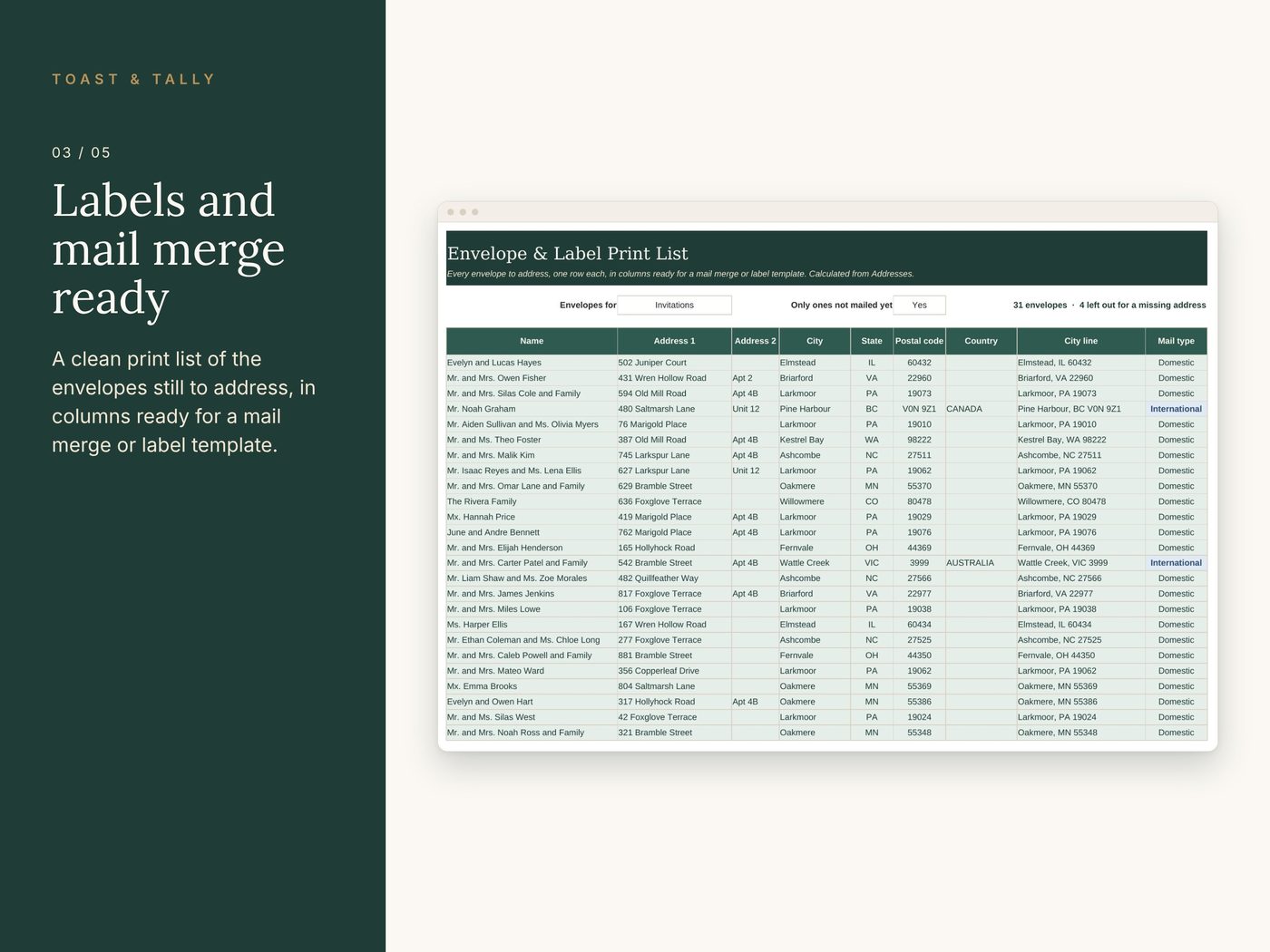1270x952 pixels.
Task: Change the 'Only ones not mailed yet' Yes field
Action: pos(919,306)
